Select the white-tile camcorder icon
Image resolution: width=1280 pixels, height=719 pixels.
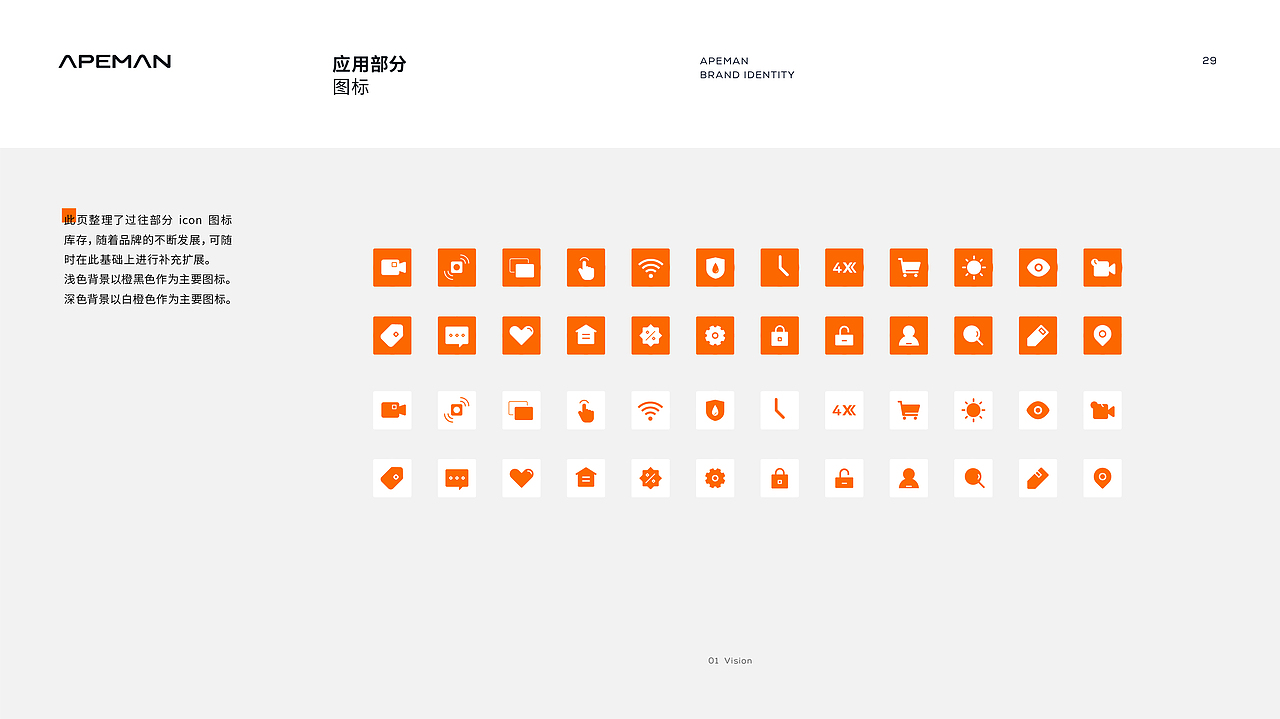(x=1102, y=410)
